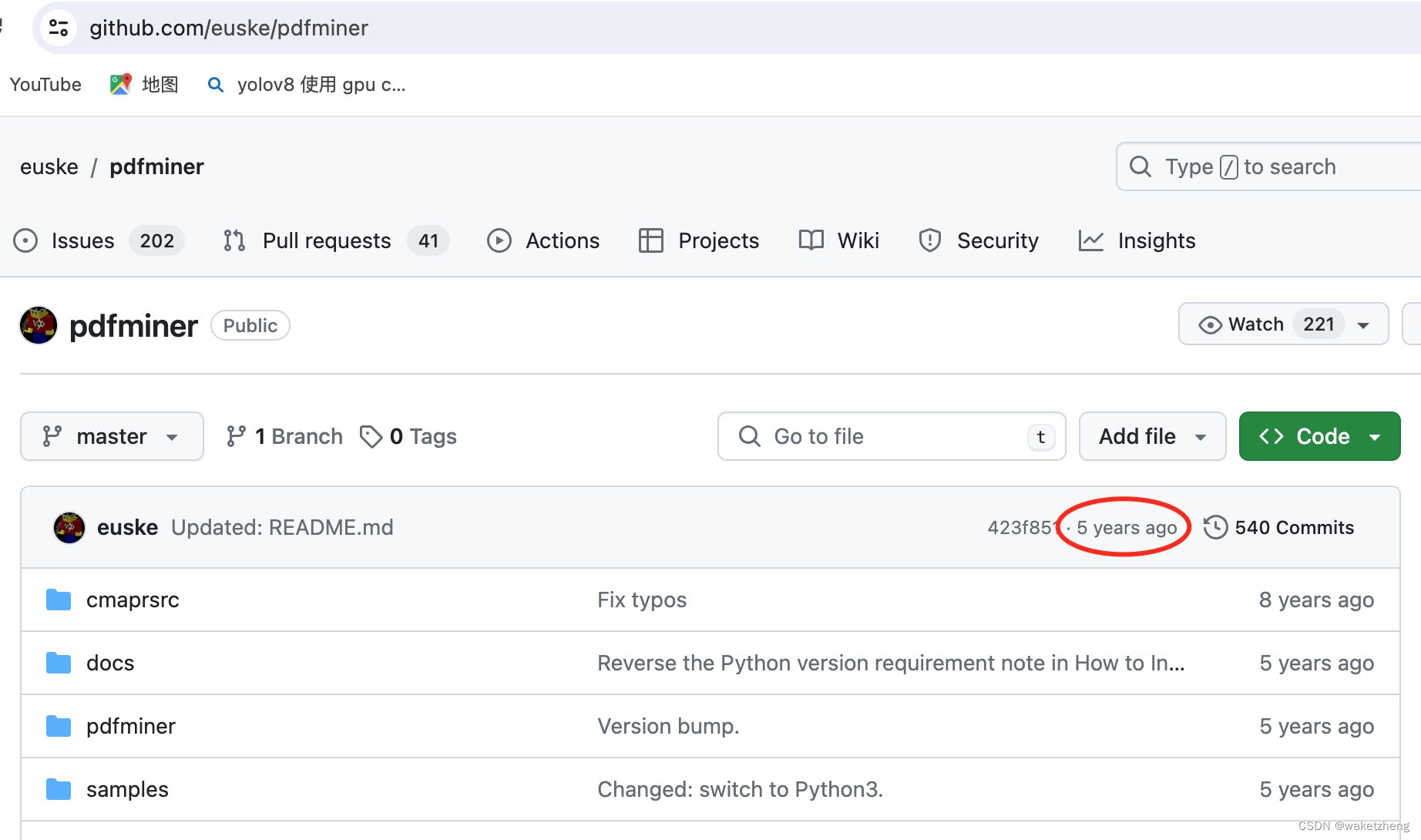Click the samples folder icon

pos(59,789)
